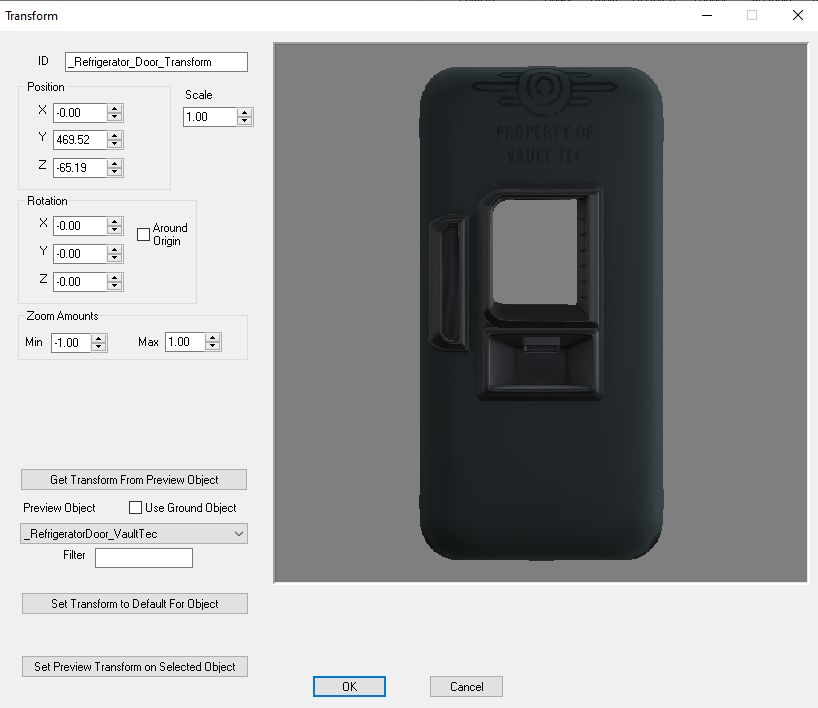Decrease Position X with down arrow
This screenshot has height=708, width=818.
115,117
